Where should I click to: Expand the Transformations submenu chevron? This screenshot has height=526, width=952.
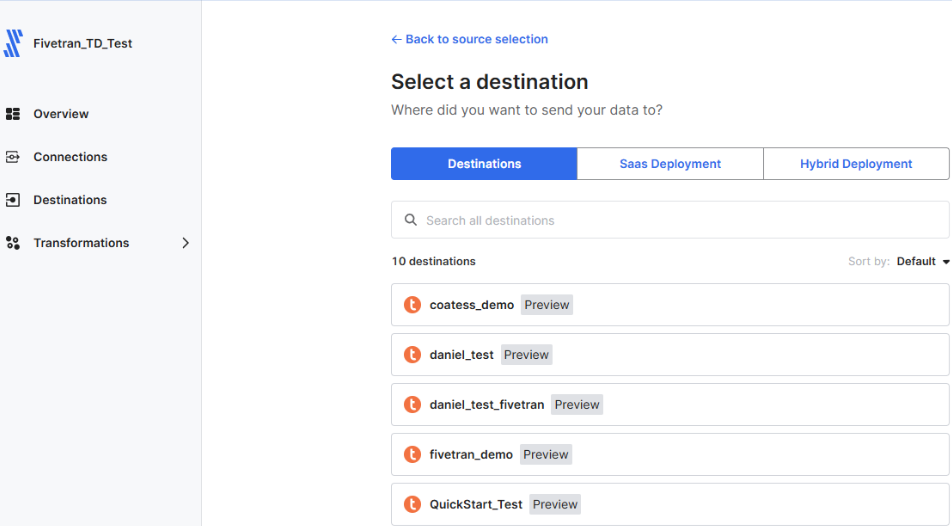point(185,243)
